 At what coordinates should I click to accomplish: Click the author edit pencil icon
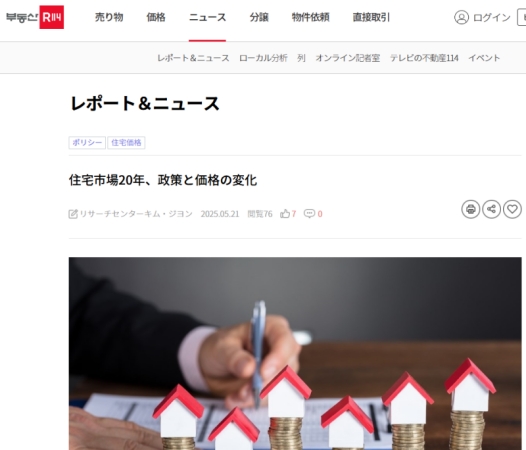coord(73,214)
